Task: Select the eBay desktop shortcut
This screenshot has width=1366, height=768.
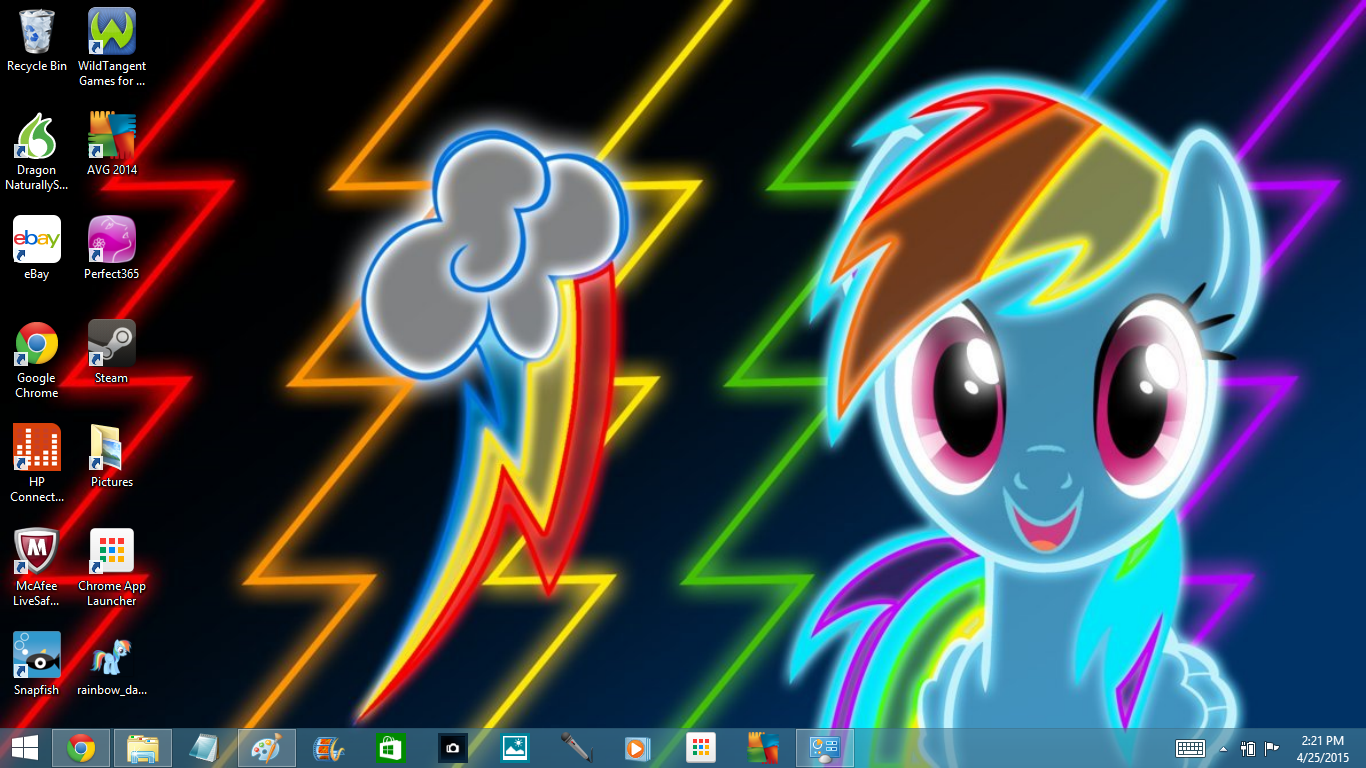Action: click(x=37, y=248)
